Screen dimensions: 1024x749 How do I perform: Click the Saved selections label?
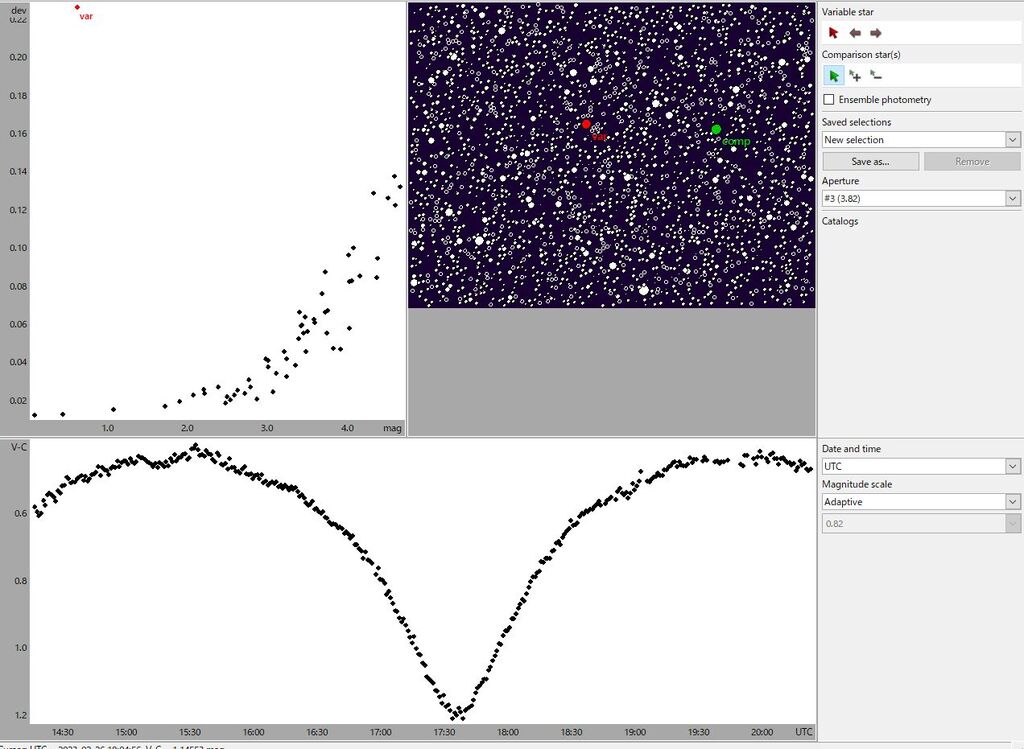tap(856, 122)
